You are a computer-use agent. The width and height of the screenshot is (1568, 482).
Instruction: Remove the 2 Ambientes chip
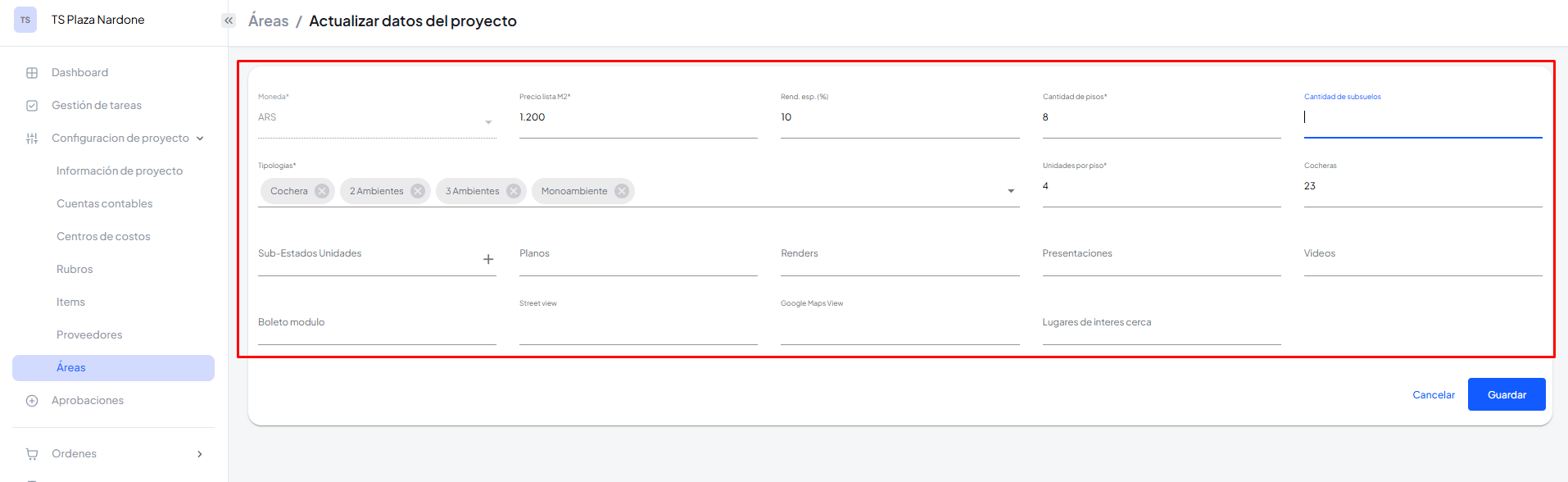[418, 191]
